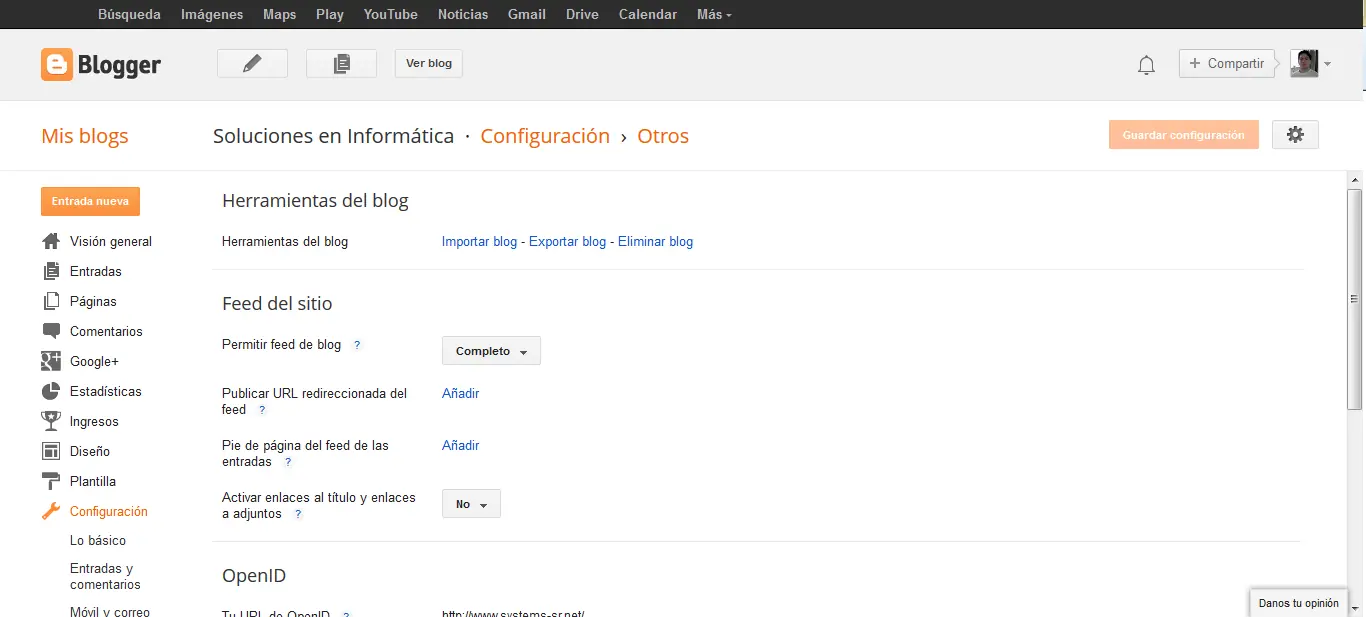Click Danos tu opinión feedback button
Screen dimensions: 1366x617
(x=1298, y=603)
